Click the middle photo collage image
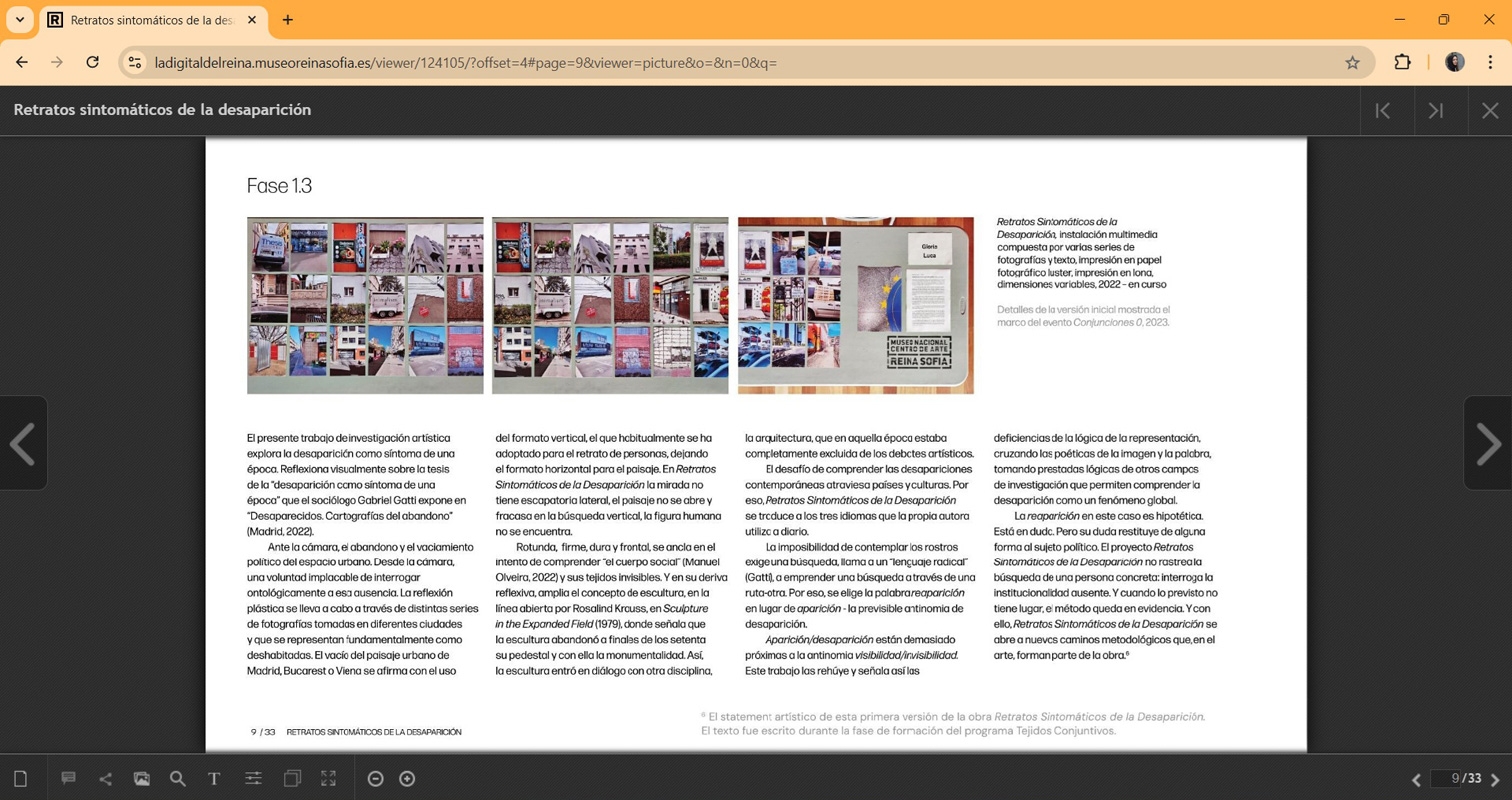1512x800 pixels. [x=610, y=306]
